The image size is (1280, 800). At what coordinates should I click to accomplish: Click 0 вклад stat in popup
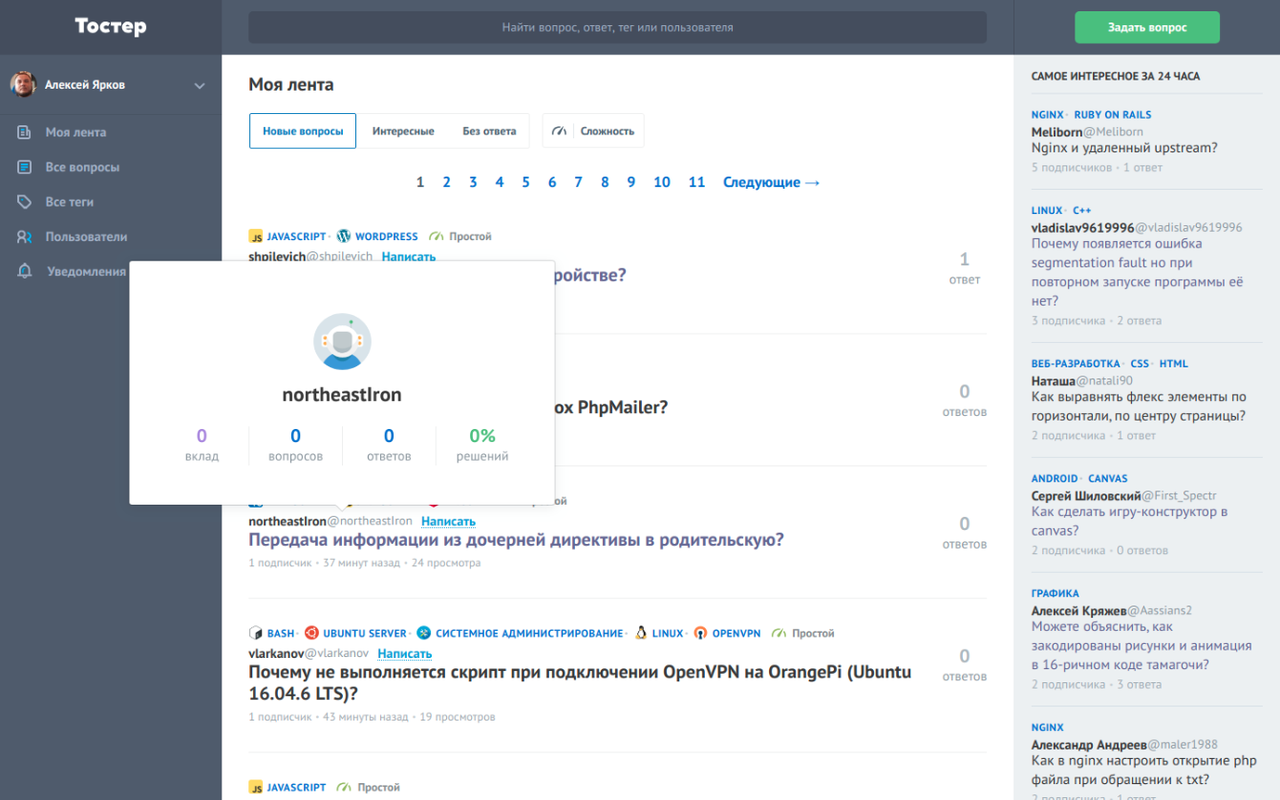pos(202,445)
